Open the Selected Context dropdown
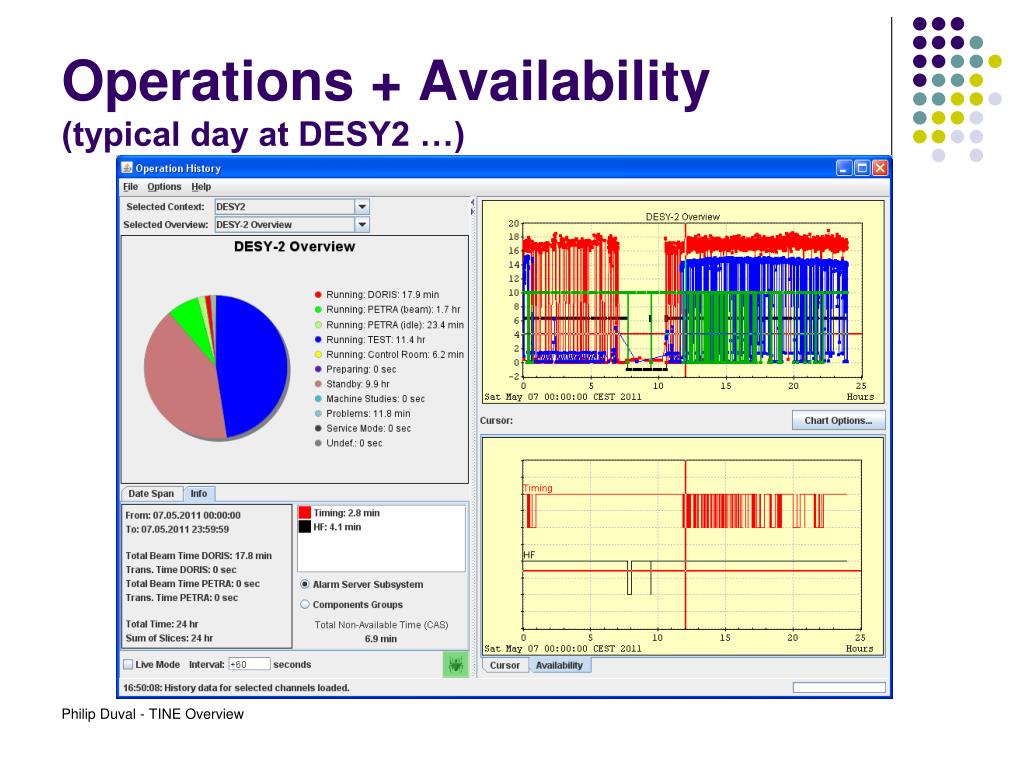Viewport: 1024px width, 768px height. point(362,206)
